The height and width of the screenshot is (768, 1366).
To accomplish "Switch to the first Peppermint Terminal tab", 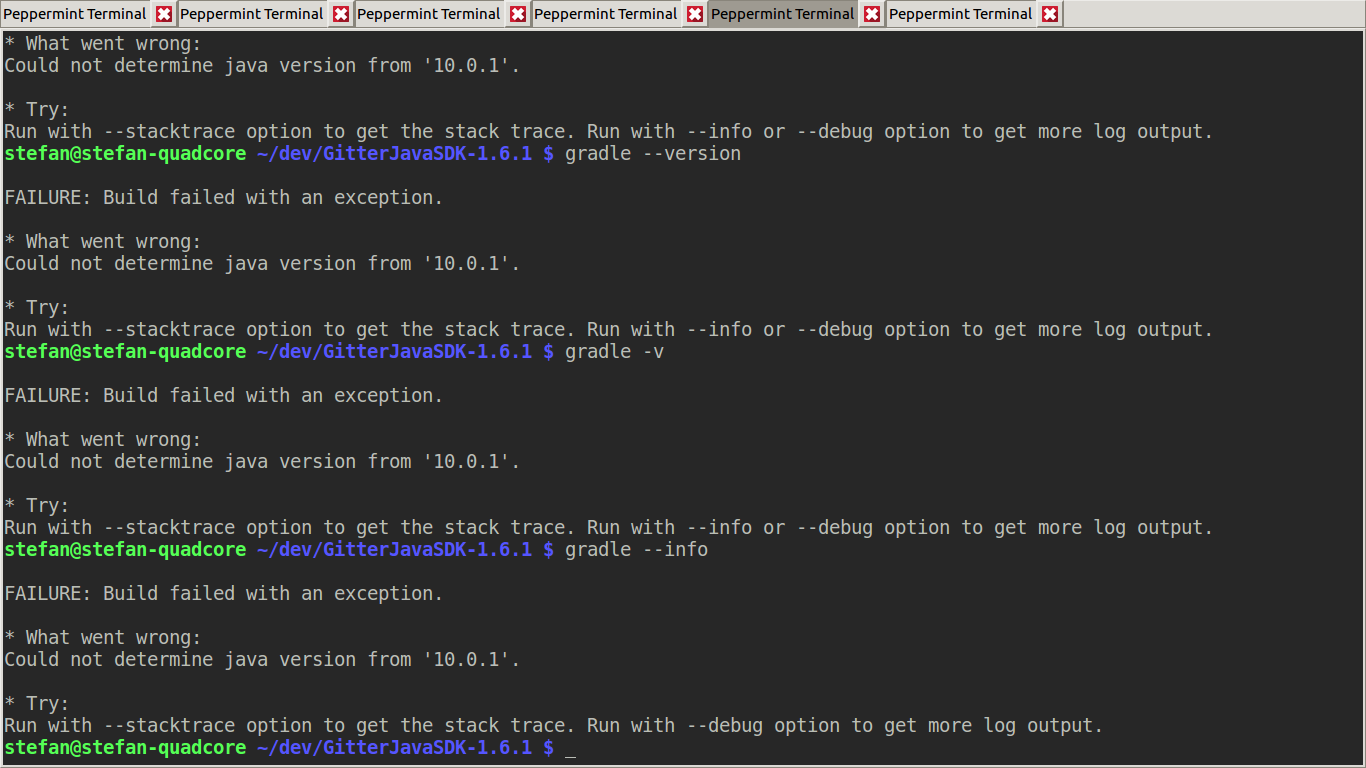I will click(75, 14).
